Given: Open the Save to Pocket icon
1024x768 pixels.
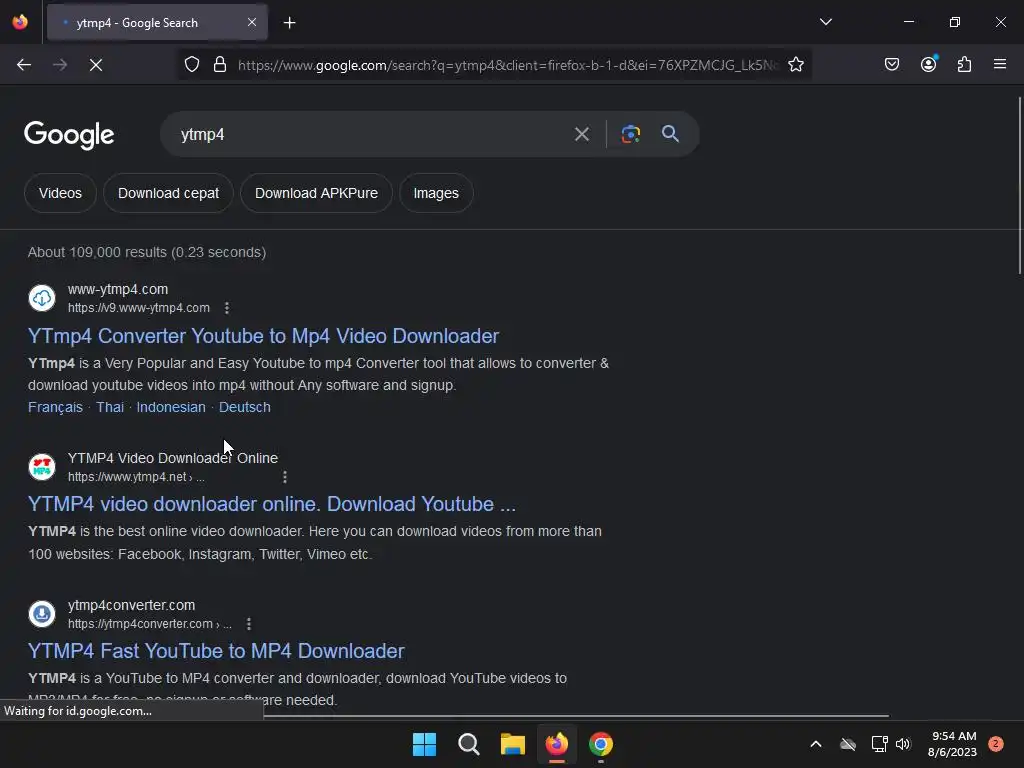Looking at the screenshot, I should [891, 65].
